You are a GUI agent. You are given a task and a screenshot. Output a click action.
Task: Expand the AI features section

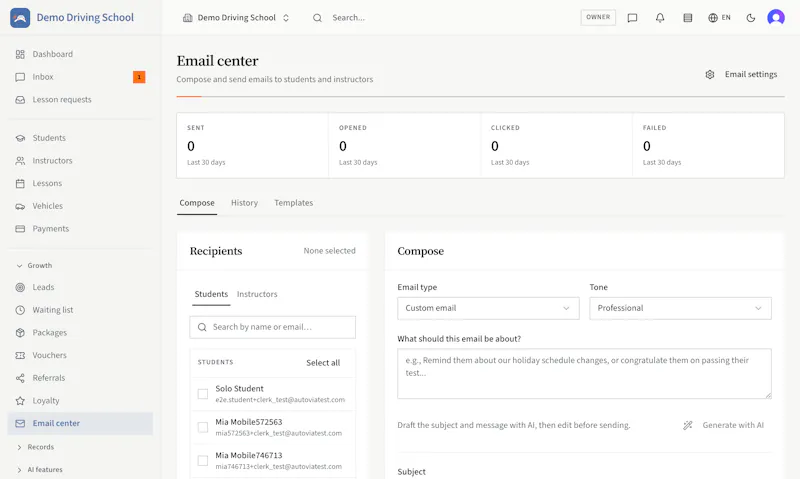(x=39, y=469)
